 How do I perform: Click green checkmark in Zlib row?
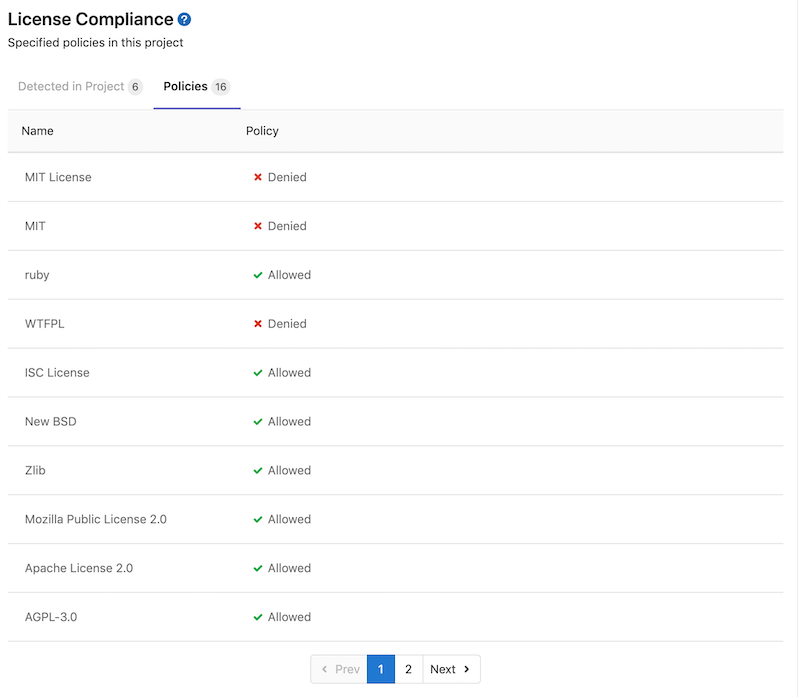tap(258, 471)
